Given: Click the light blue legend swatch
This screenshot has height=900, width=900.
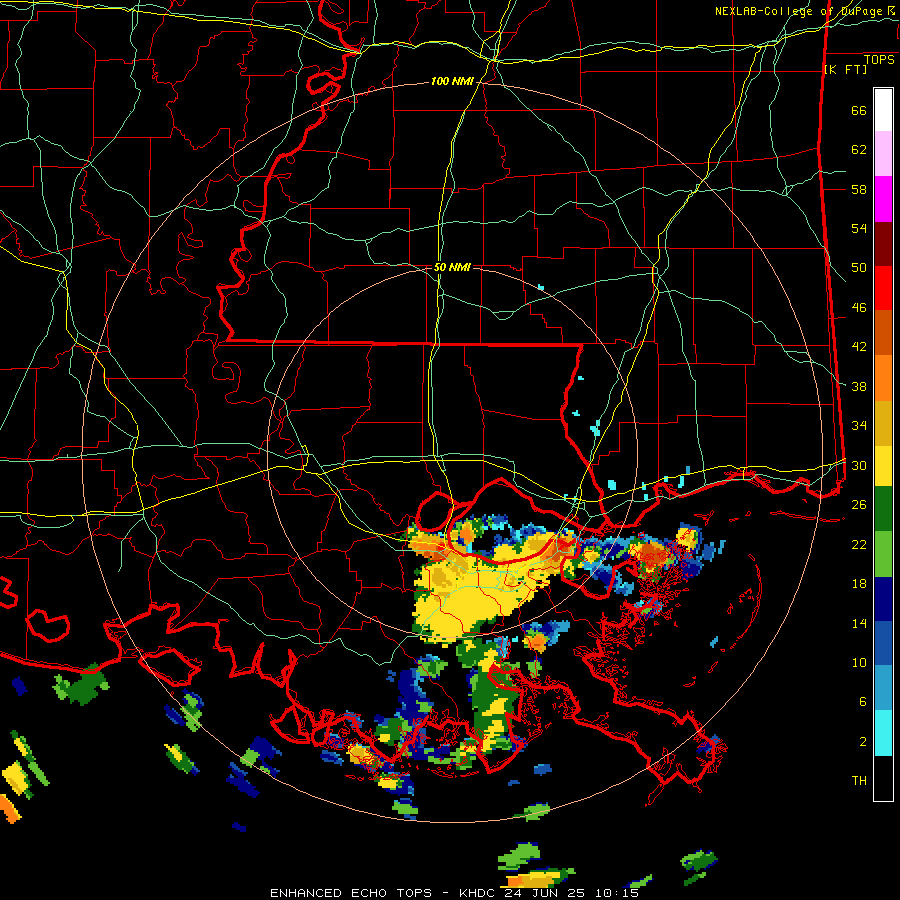Looking at the screenshot, I should coord(883,688).
